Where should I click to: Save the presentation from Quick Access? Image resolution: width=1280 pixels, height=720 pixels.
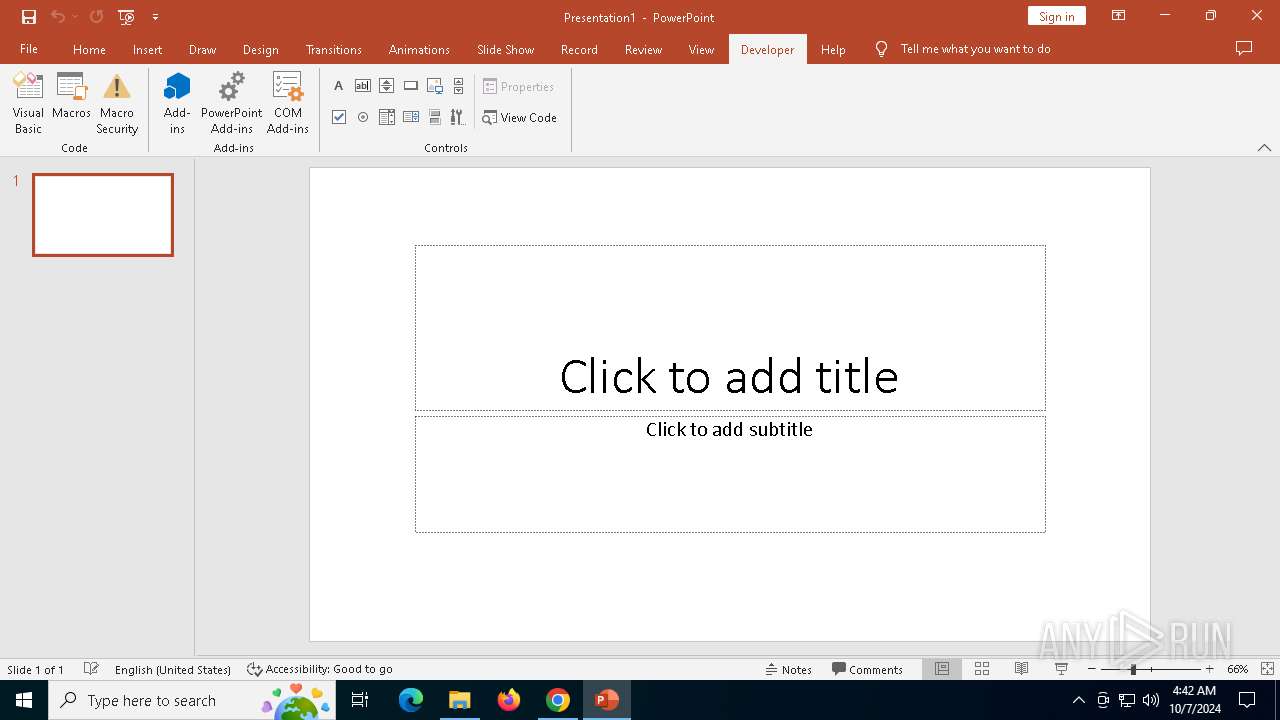[29, 17]
